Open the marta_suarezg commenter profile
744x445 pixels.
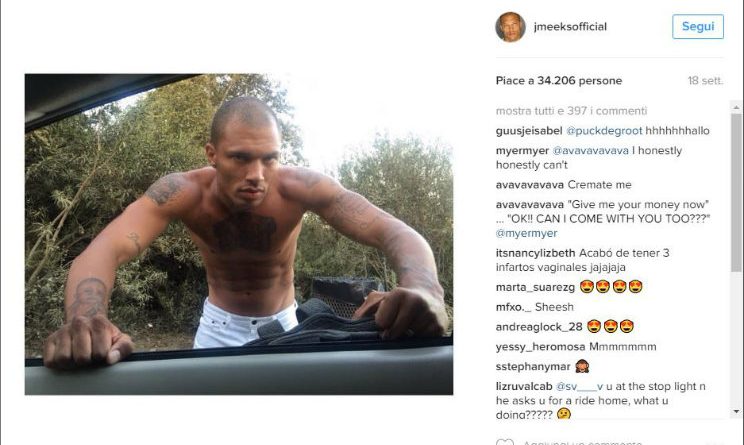[535, 287]
